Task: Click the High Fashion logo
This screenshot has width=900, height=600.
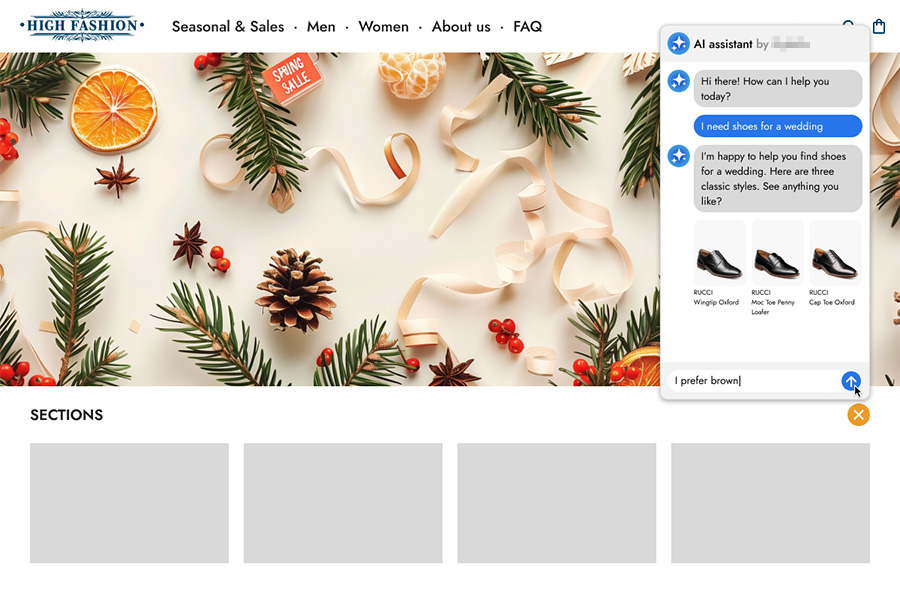Action: tap(82, 26)
